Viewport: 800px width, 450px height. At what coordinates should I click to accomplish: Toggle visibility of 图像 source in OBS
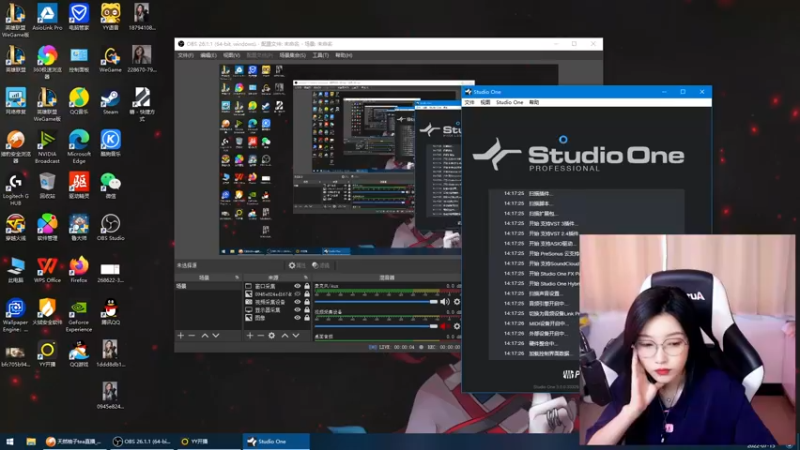(x=297, y=318)
